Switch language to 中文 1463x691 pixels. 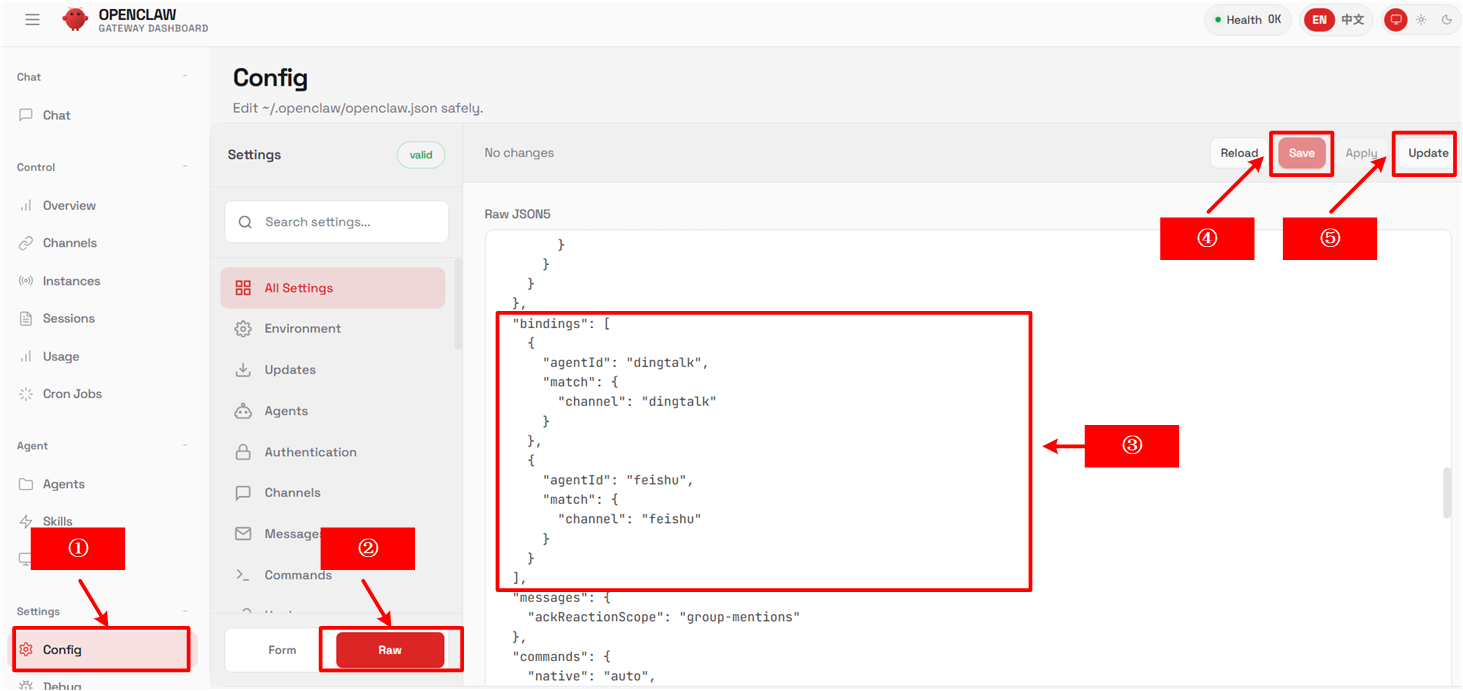pyautogui.click(x=1352, y=20)
